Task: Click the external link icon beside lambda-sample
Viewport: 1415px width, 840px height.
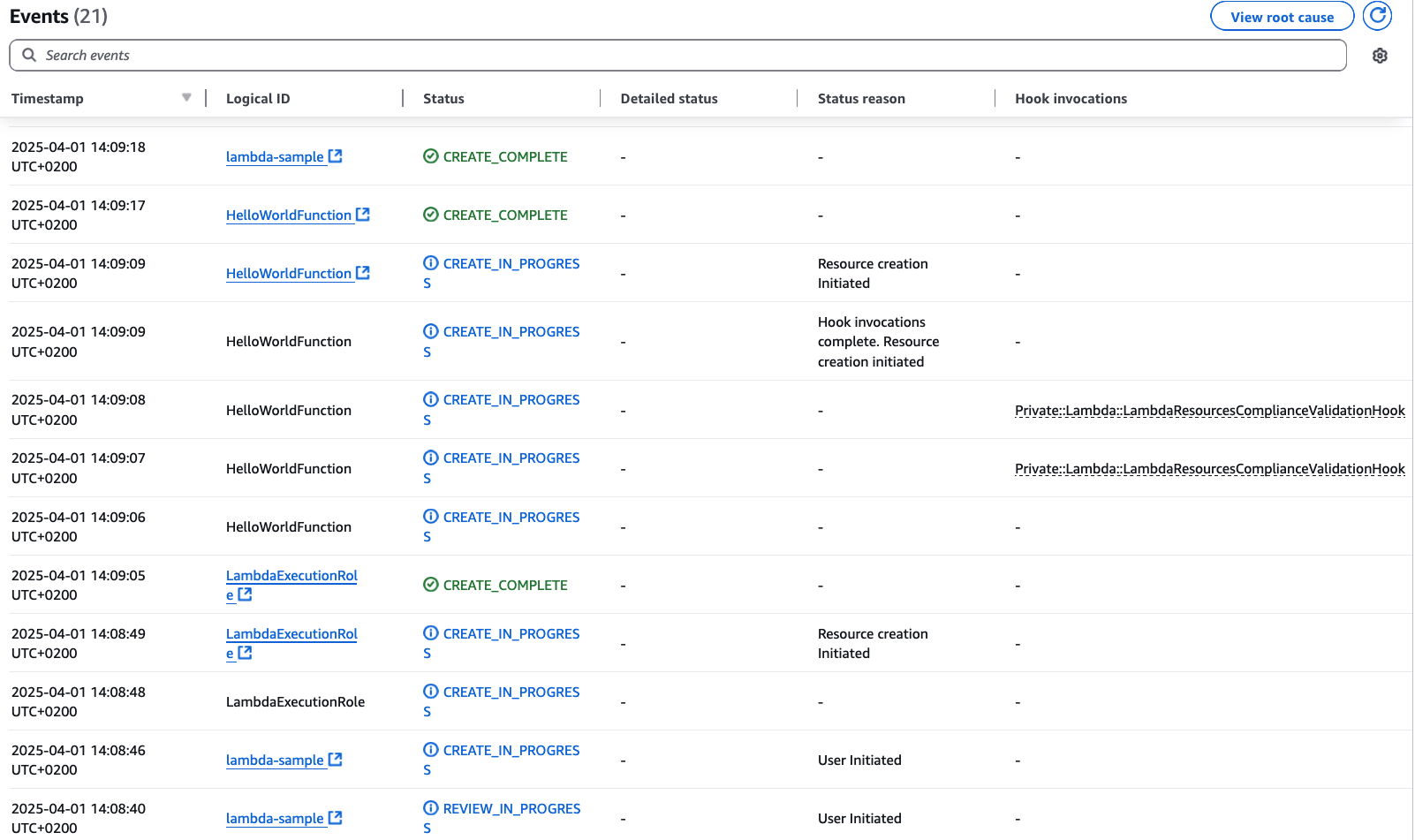Action: (335, 155)
